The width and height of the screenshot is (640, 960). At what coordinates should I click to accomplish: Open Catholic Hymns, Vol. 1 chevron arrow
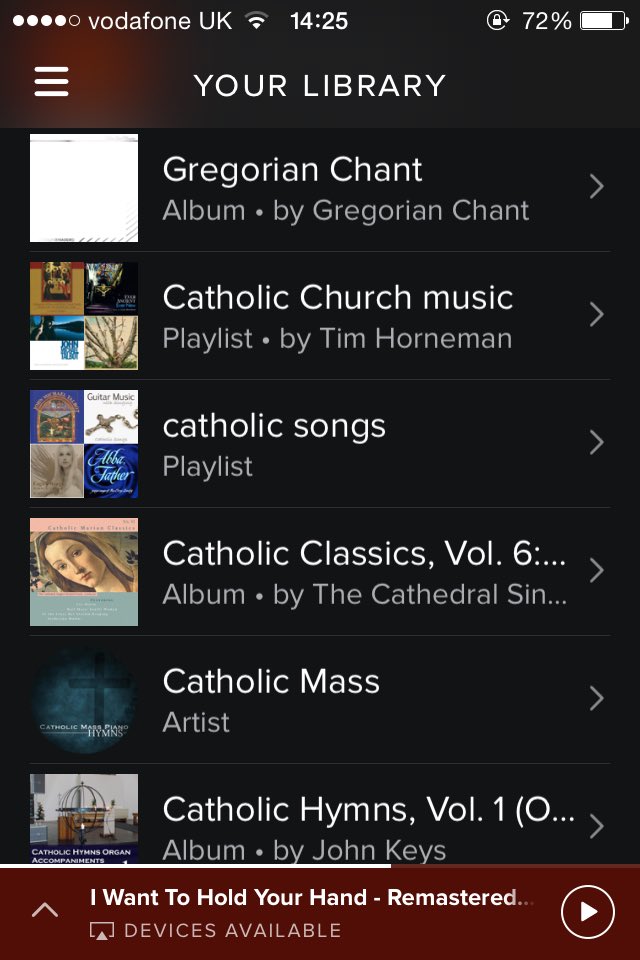(x=597, y=827)
